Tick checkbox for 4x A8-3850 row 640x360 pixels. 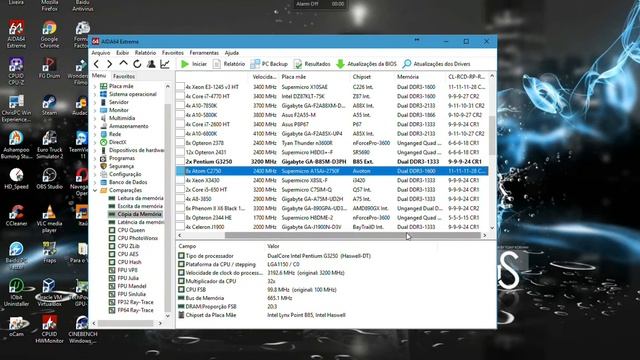coord(180,199)
